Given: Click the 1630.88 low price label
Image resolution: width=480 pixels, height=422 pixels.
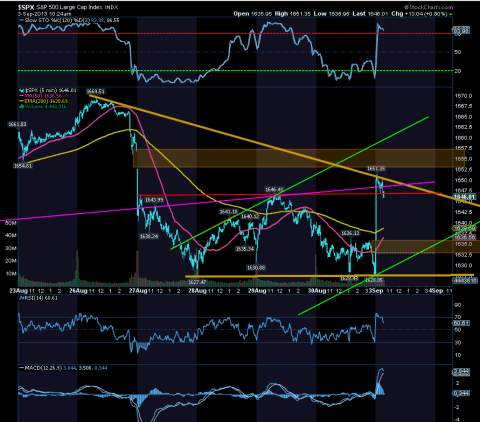Looking at the screenshot, I should coord(256,267).
